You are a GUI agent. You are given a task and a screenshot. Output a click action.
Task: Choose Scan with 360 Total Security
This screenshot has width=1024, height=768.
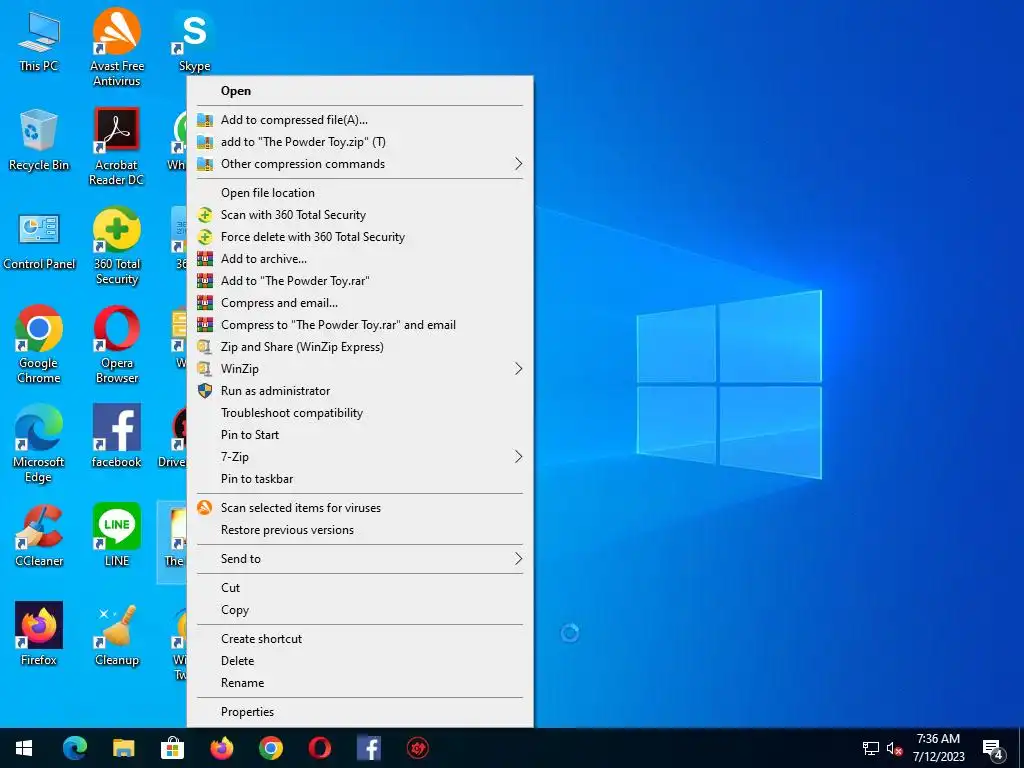pos(360,215)
